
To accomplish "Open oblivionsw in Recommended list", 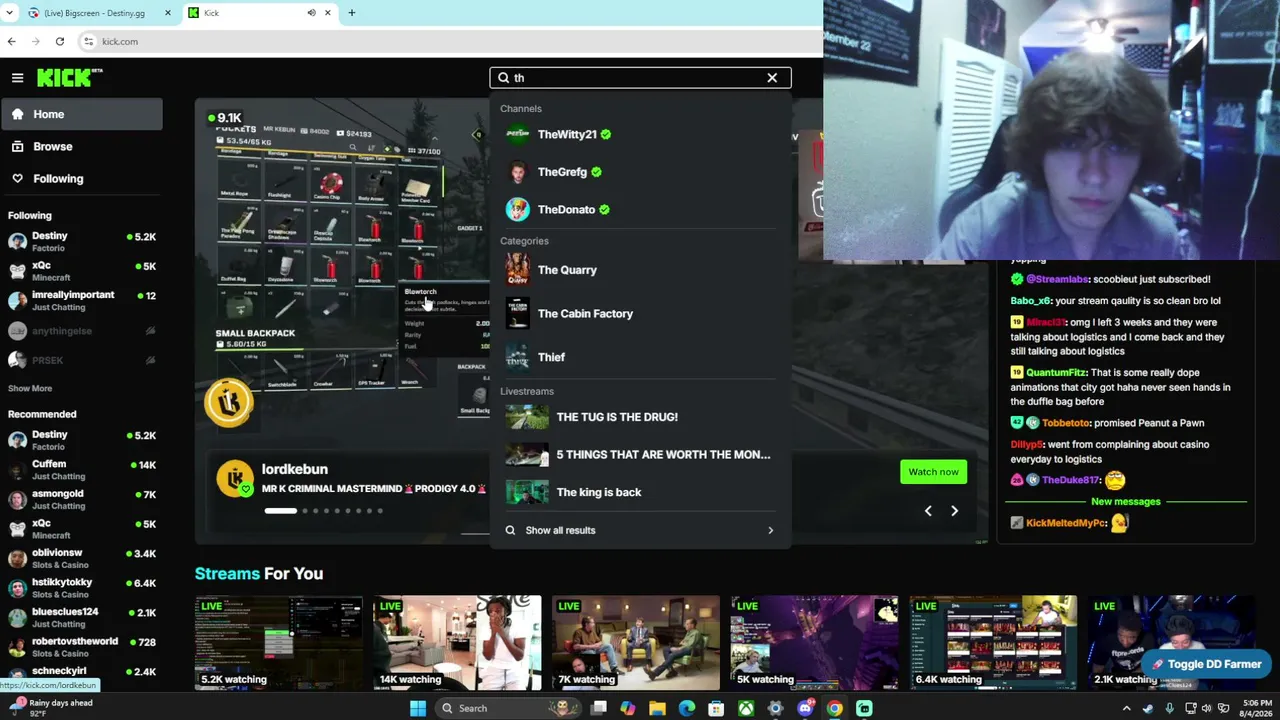I will (81, 558).
